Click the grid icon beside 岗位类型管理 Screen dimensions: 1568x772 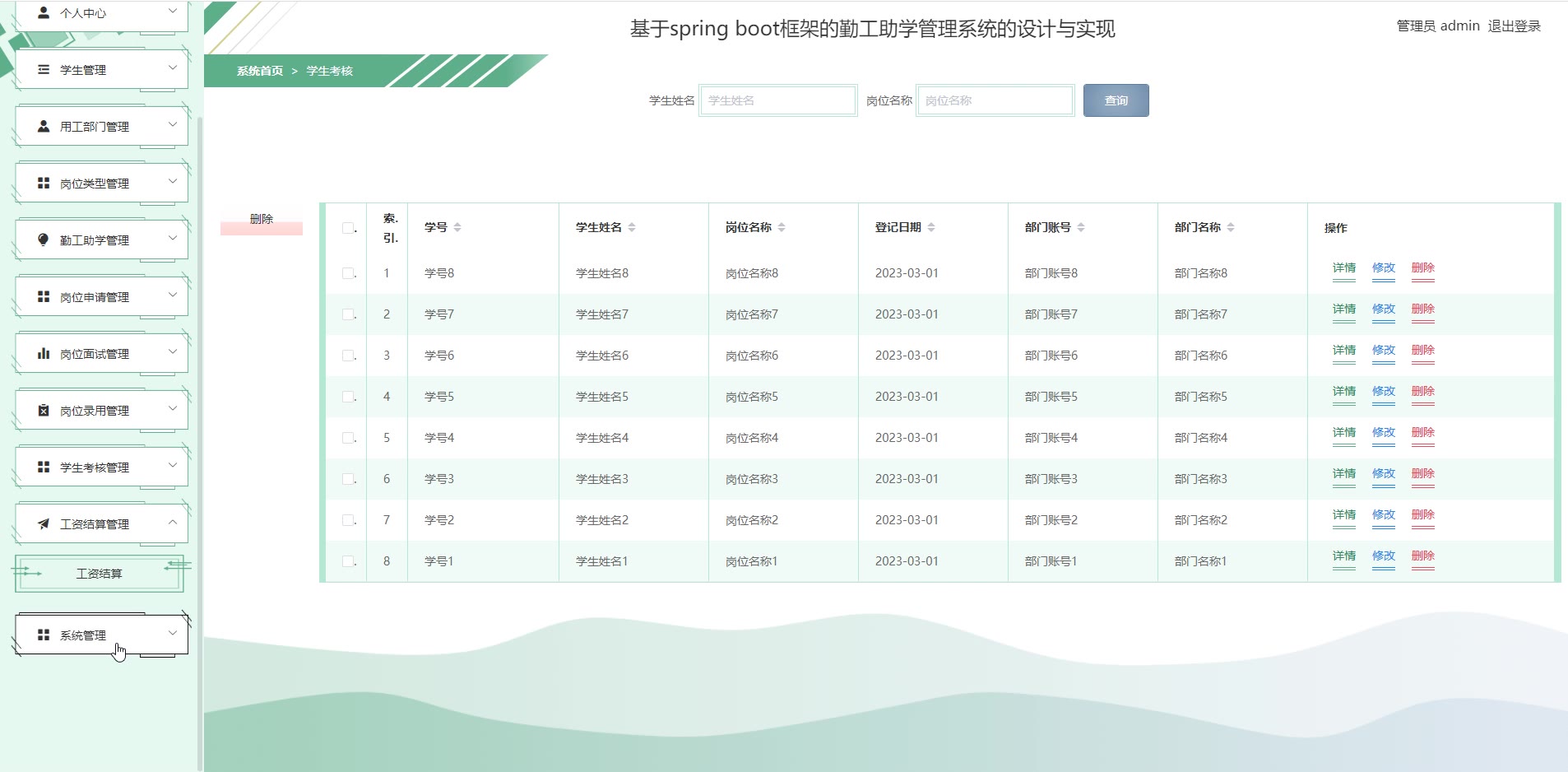pyautogui.click(x=44, y=184)
